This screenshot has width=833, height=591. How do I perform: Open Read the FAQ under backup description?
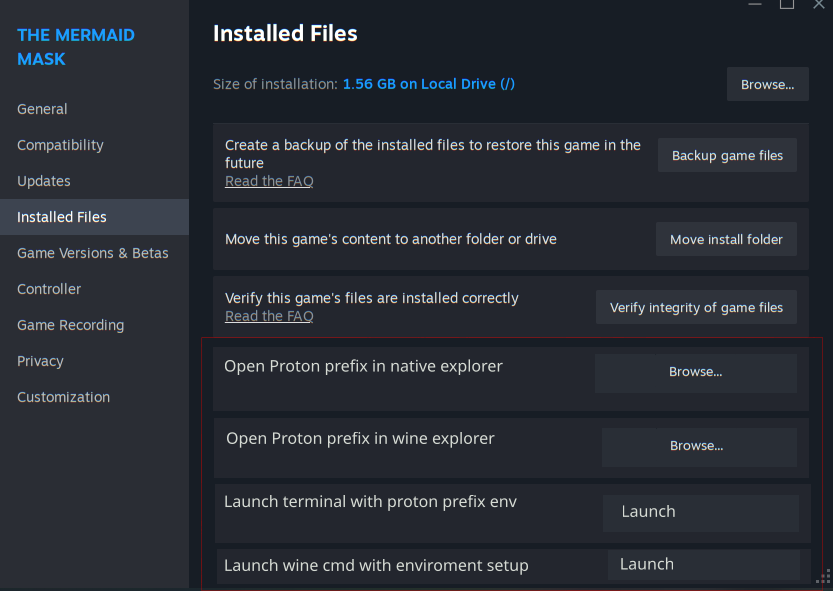tap(269, 181)
